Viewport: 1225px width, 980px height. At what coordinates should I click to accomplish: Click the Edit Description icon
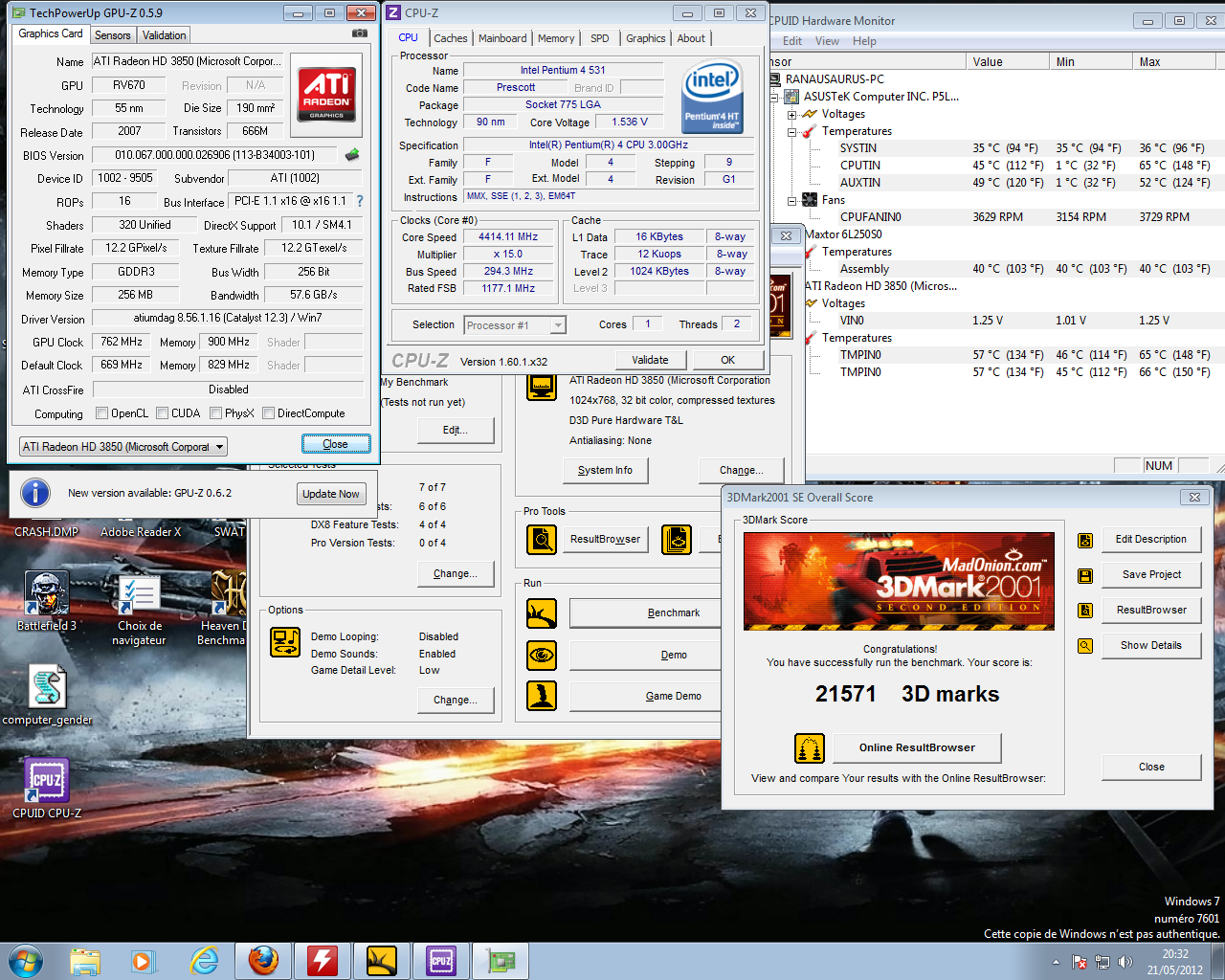[x=1085, y=540]
